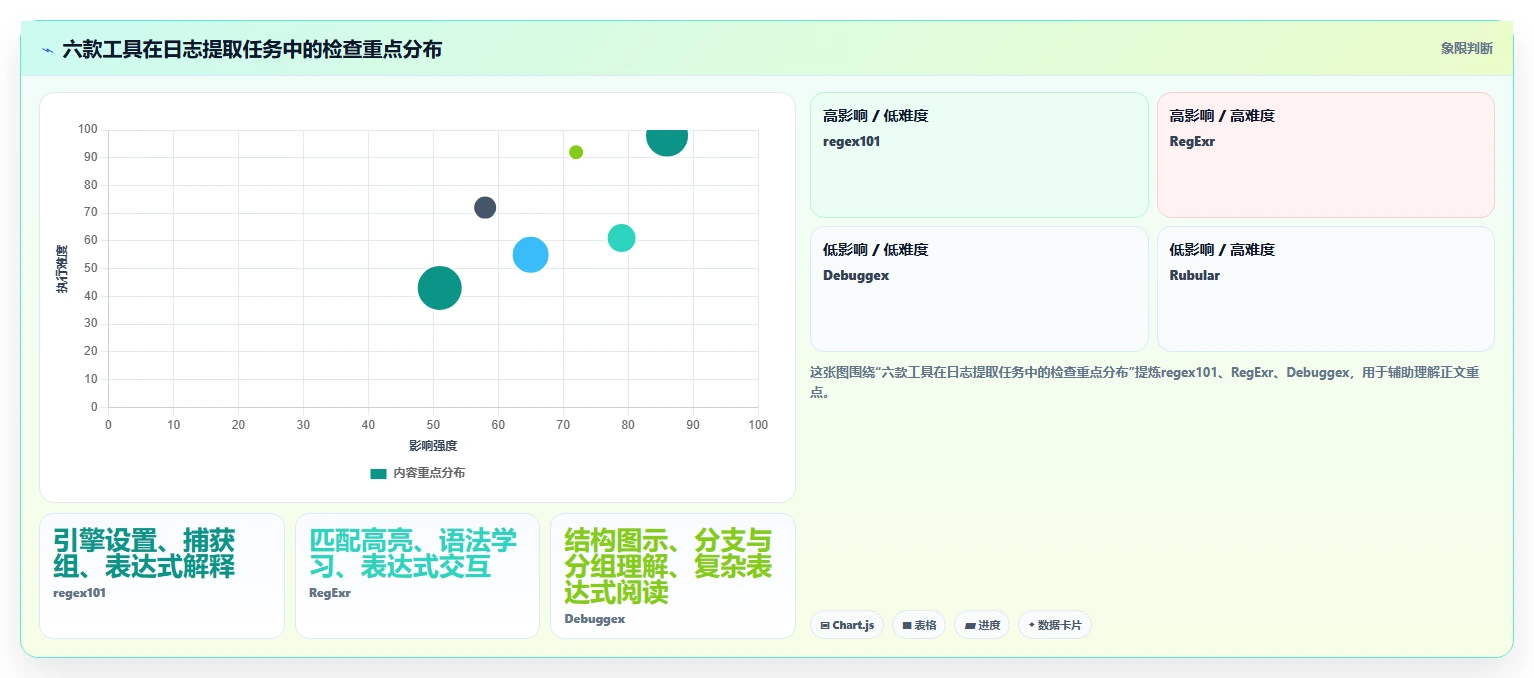Viewport: 1534px width, 678px height.
Task: Click the teal legend color box
Action: [x=378, y=473]
